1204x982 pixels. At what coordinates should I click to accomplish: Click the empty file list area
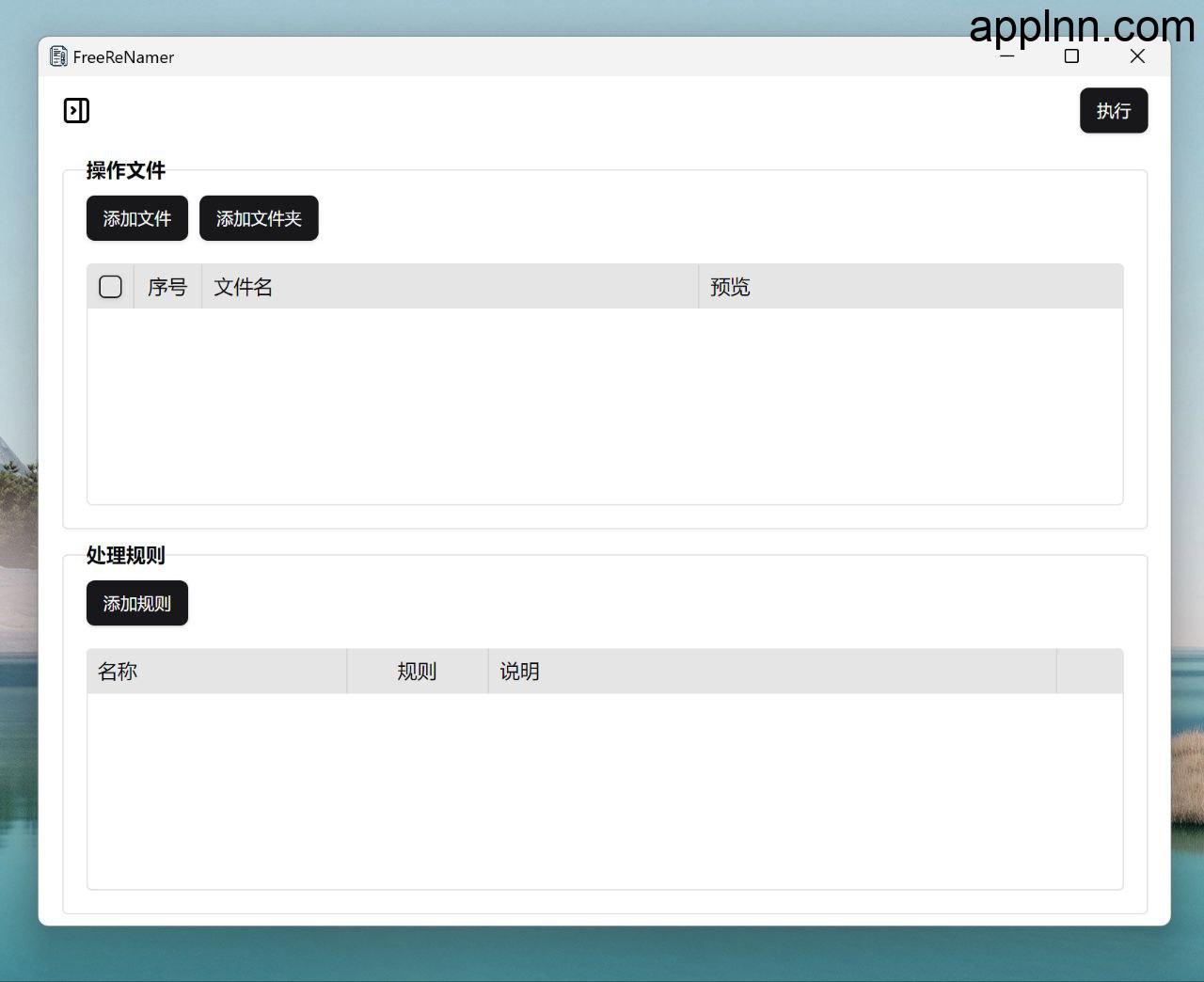(x=604, y=405)
